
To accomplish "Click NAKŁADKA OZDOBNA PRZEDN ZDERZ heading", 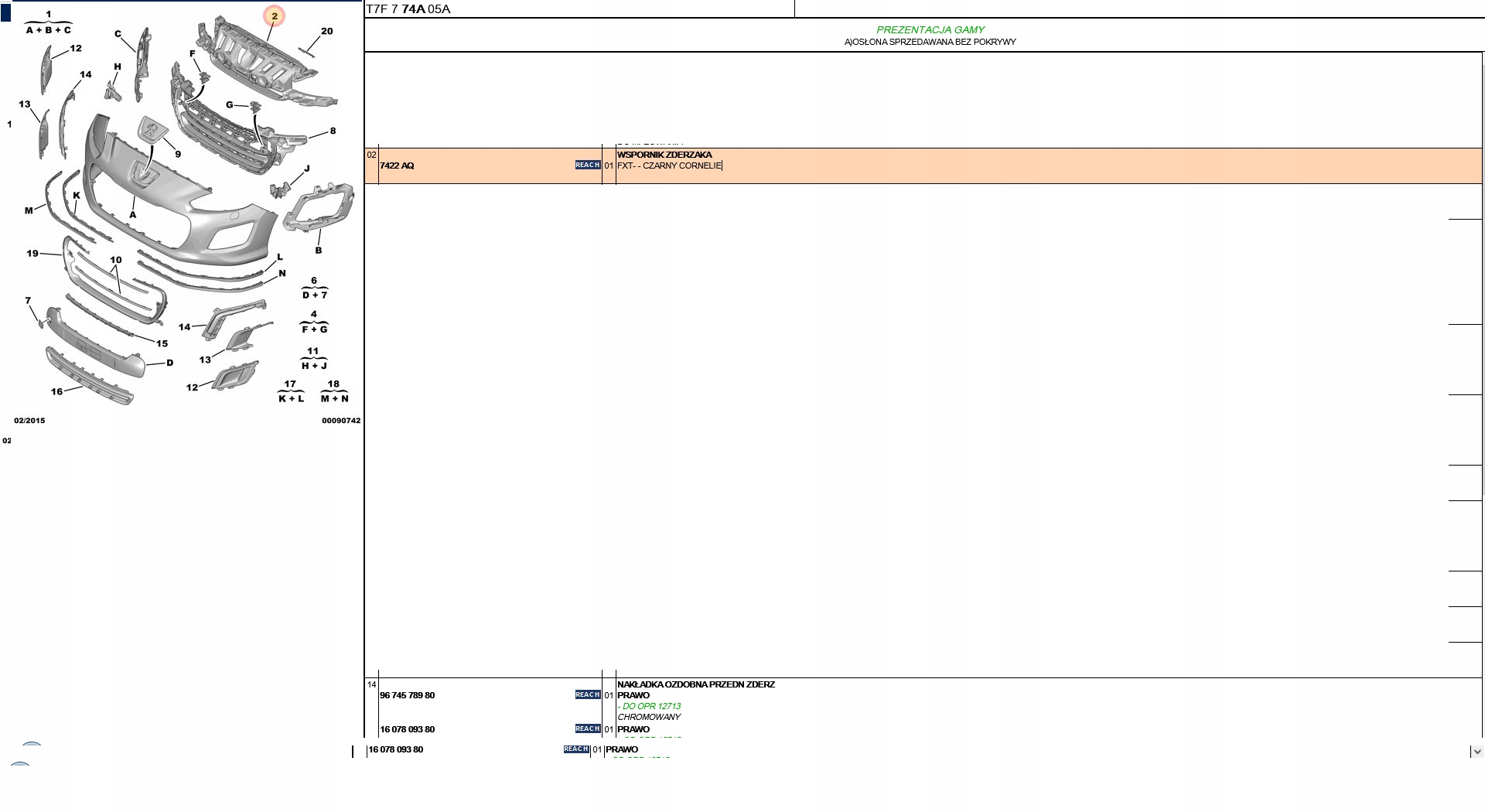I will 696,684.
